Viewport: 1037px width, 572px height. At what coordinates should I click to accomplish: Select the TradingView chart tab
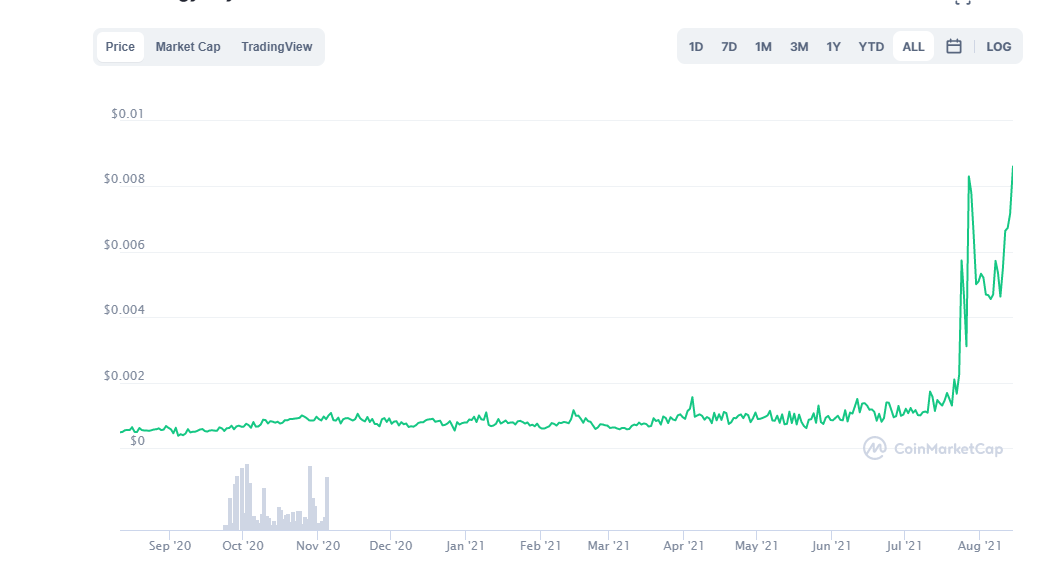[276, 47]
